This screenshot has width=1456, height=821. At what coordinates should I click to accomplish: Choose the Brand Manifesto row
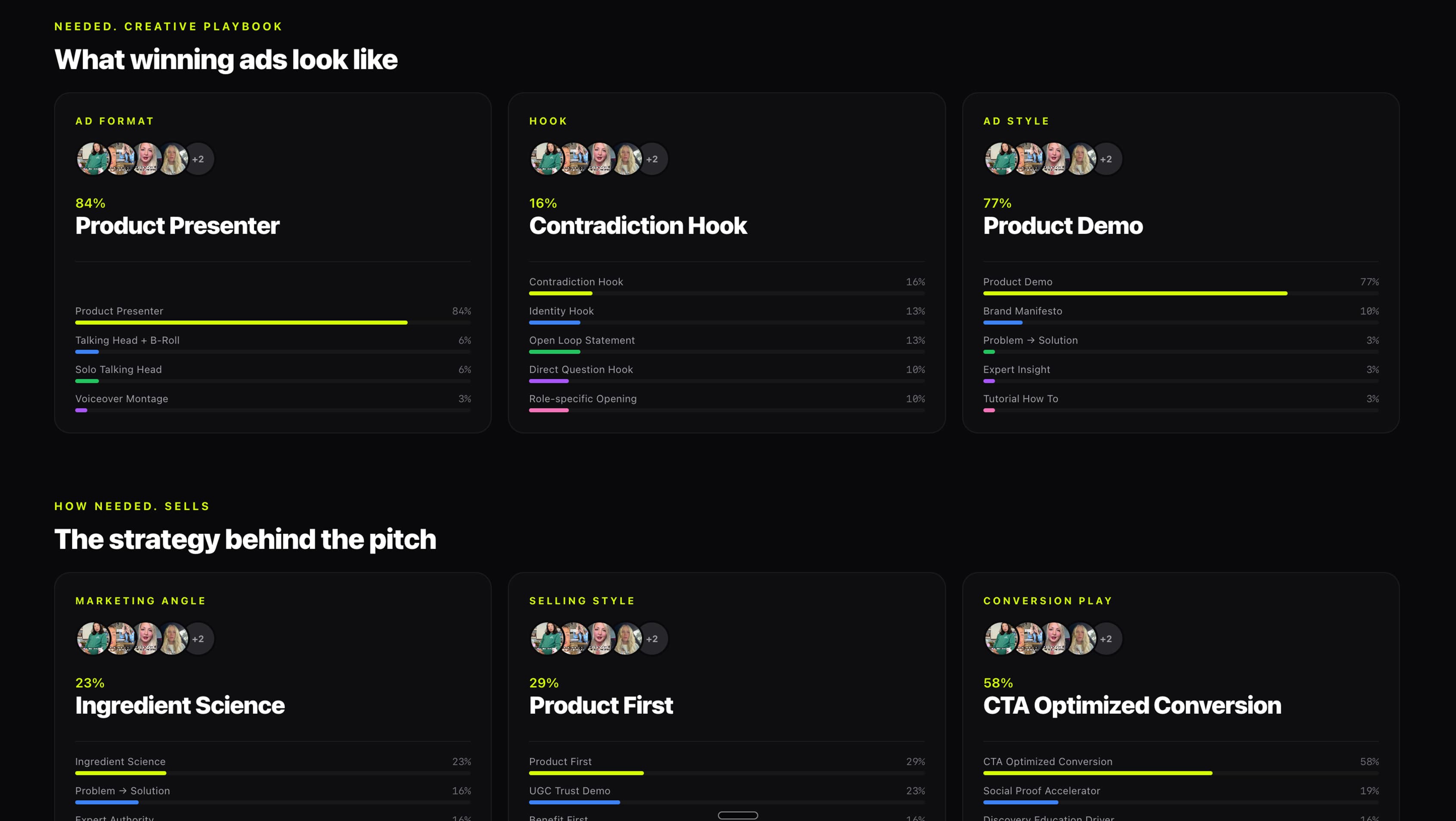pos(1181,315)
